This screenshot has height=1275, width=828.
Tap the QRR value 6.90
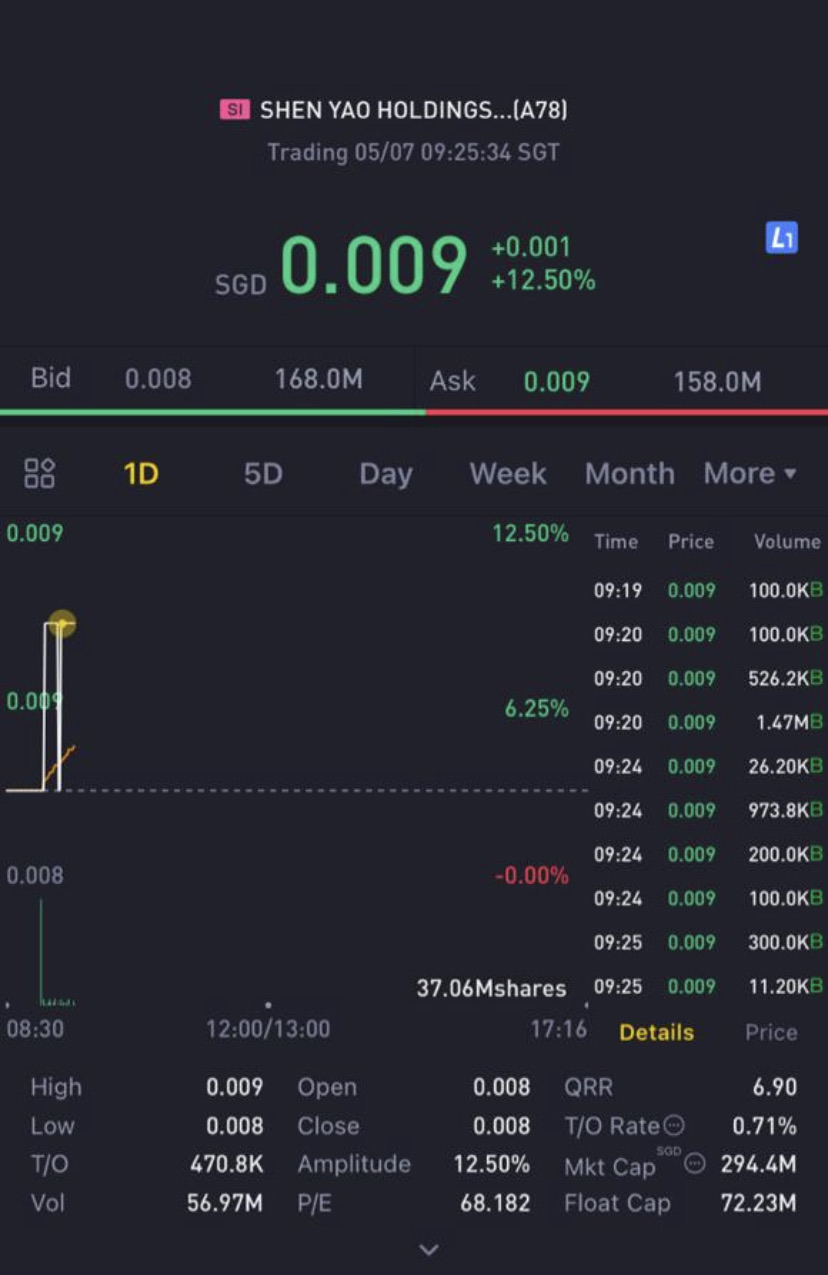(774, 1087)
